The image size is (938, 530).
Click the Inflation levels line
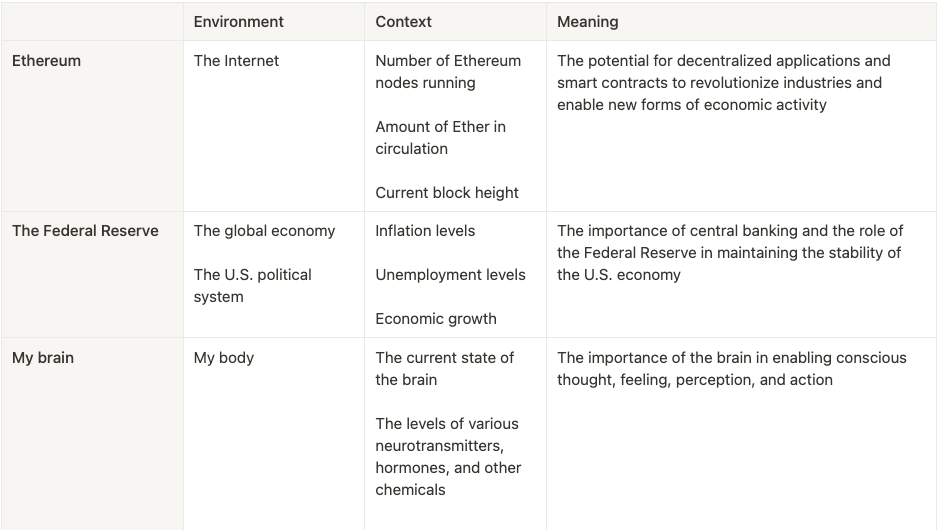(424, 230)
